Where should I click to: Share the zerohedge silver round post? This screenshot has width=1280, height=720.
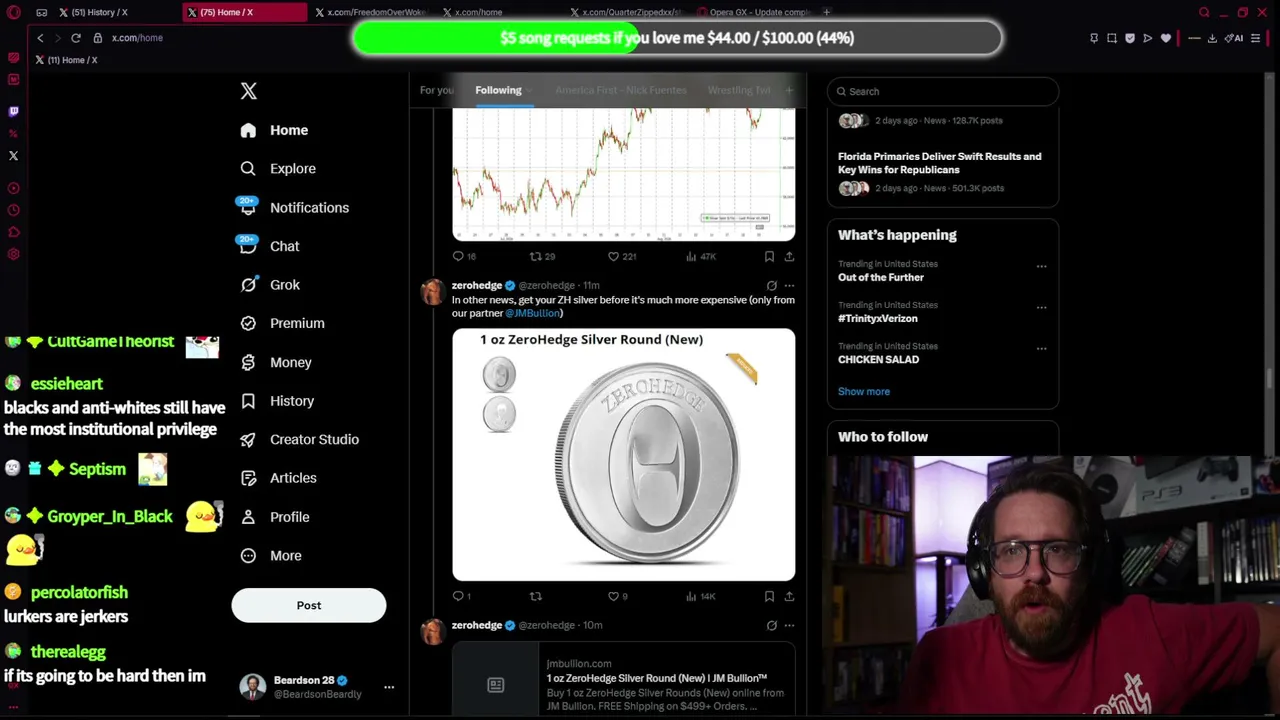(x=789, y=596)
